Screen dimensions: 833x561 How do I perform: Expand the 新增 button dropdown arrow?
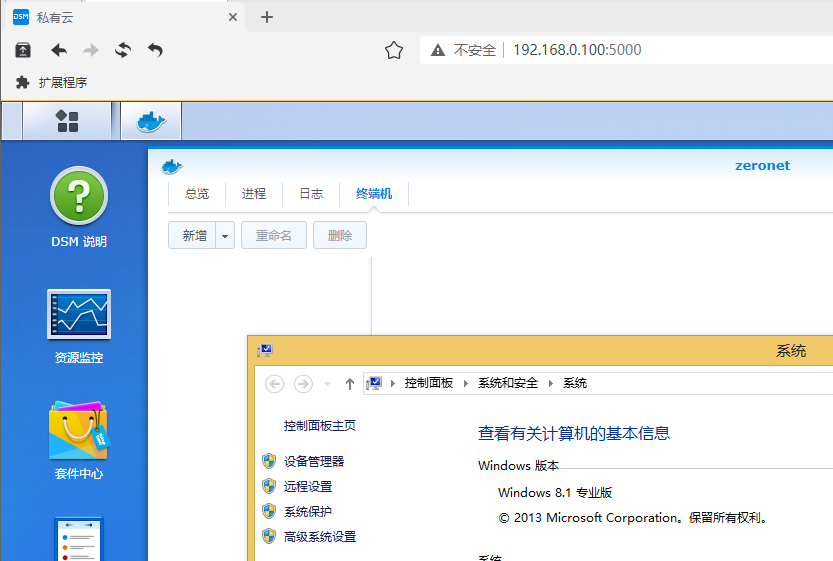pyautogui.click(x=225, y=236)
